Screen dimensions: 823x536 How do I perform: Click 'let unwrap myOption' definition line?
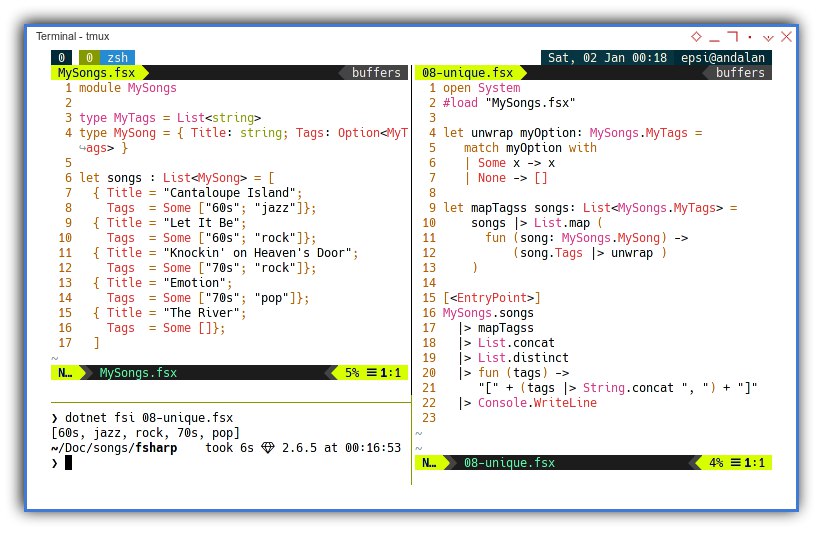click(x=573, y=133)
